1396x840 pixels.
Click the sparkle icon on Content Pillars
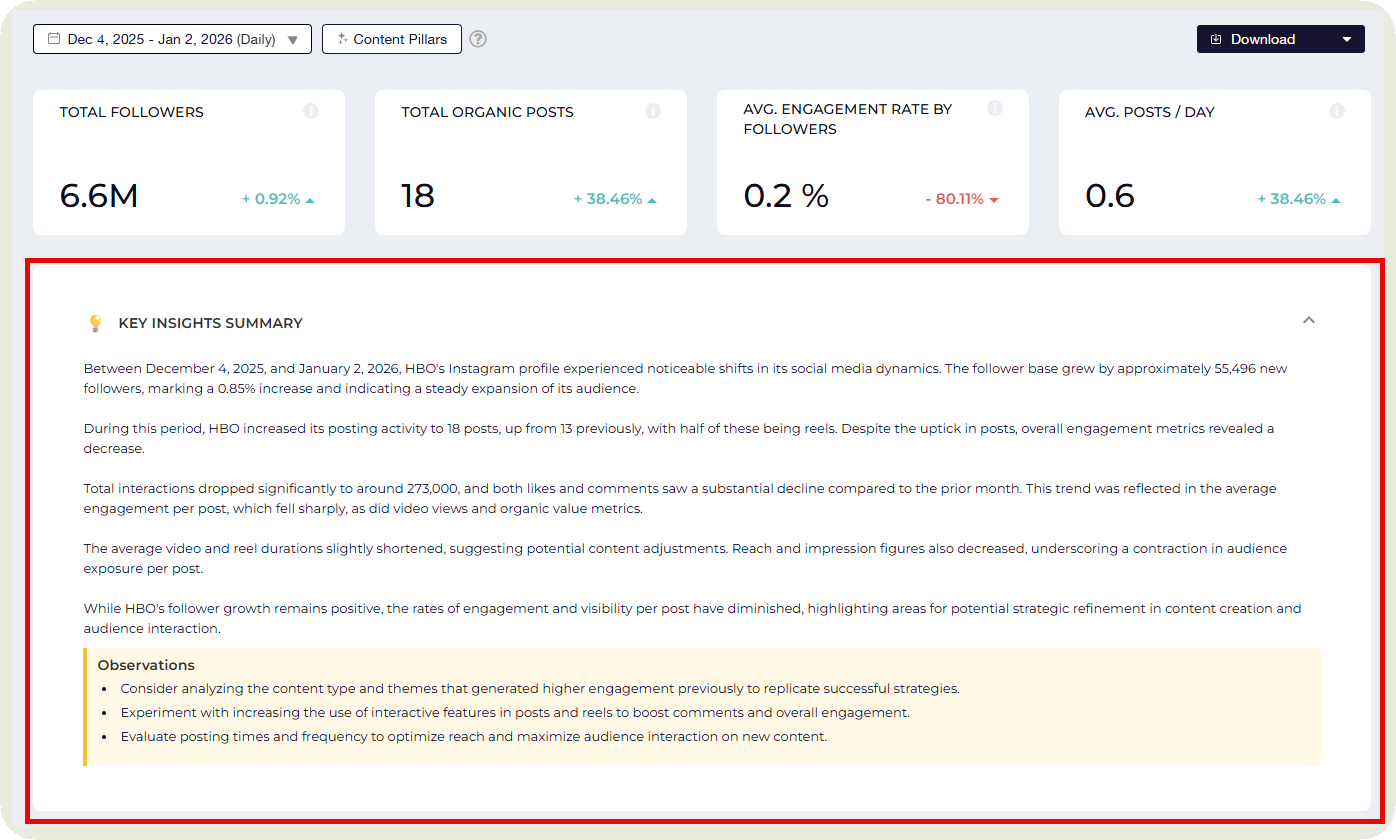point(343,38)
